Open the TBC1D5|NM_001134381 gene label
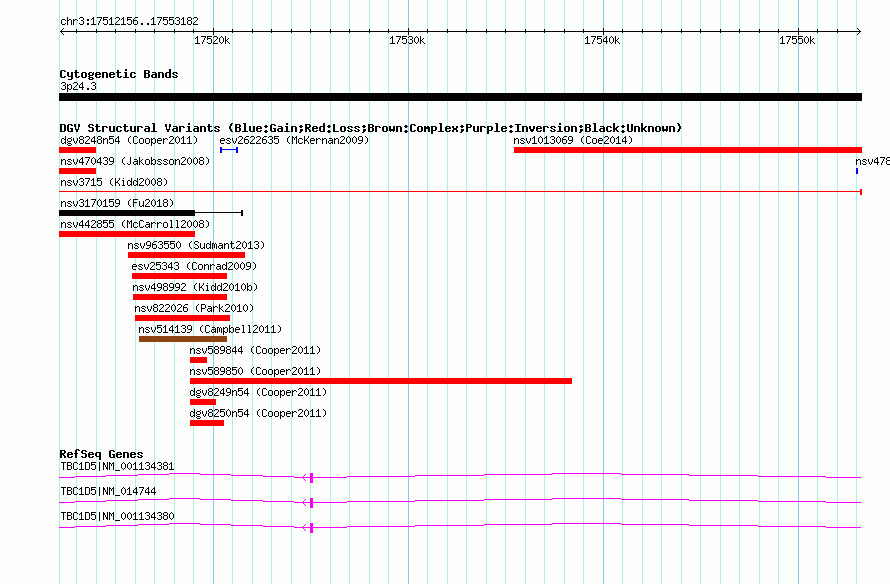This screenshot has height=584, width=890. [x=117, y=467]
